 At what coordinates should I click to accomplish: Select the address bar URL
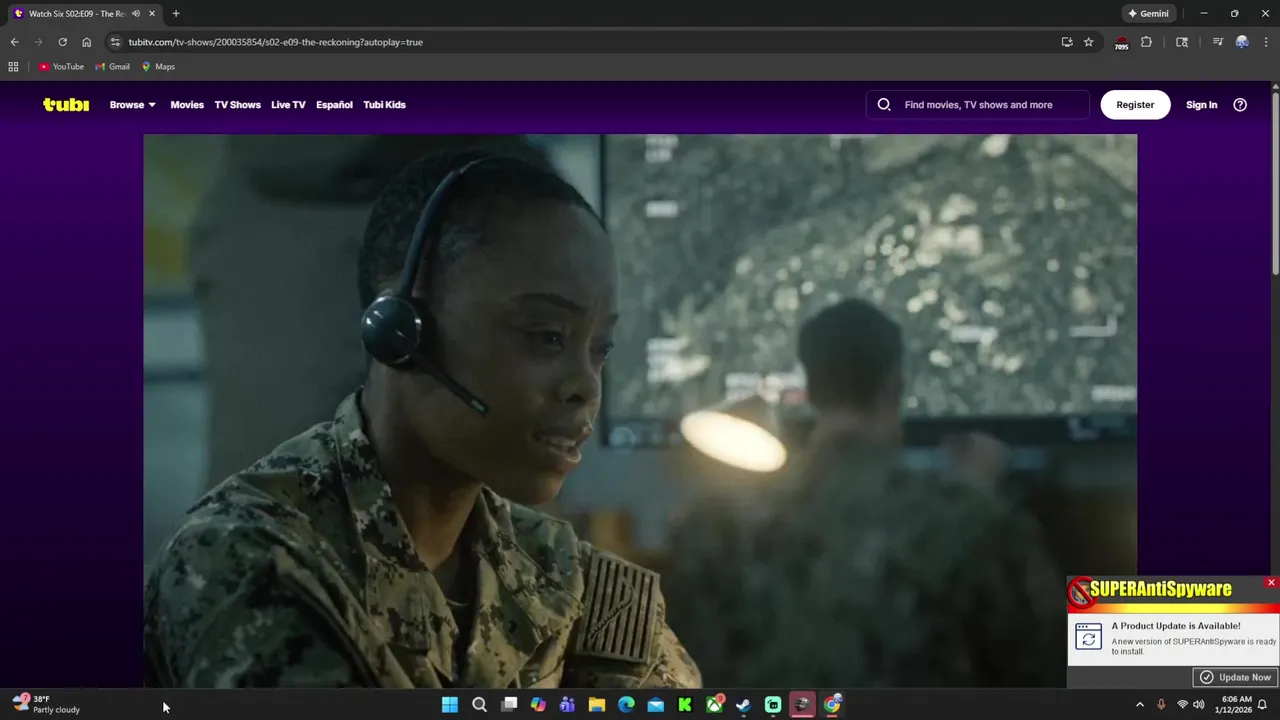(275, 42)
